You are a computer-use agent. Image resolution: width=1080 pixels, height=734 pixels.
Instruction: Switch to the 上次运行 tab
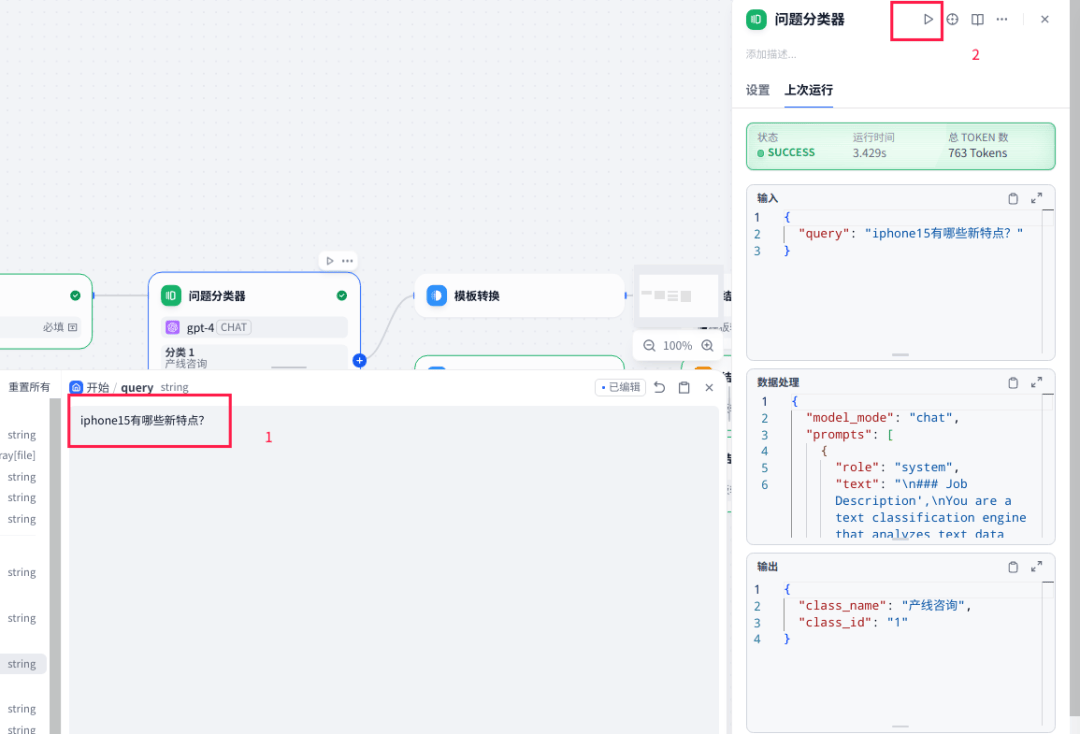(808, 90)
